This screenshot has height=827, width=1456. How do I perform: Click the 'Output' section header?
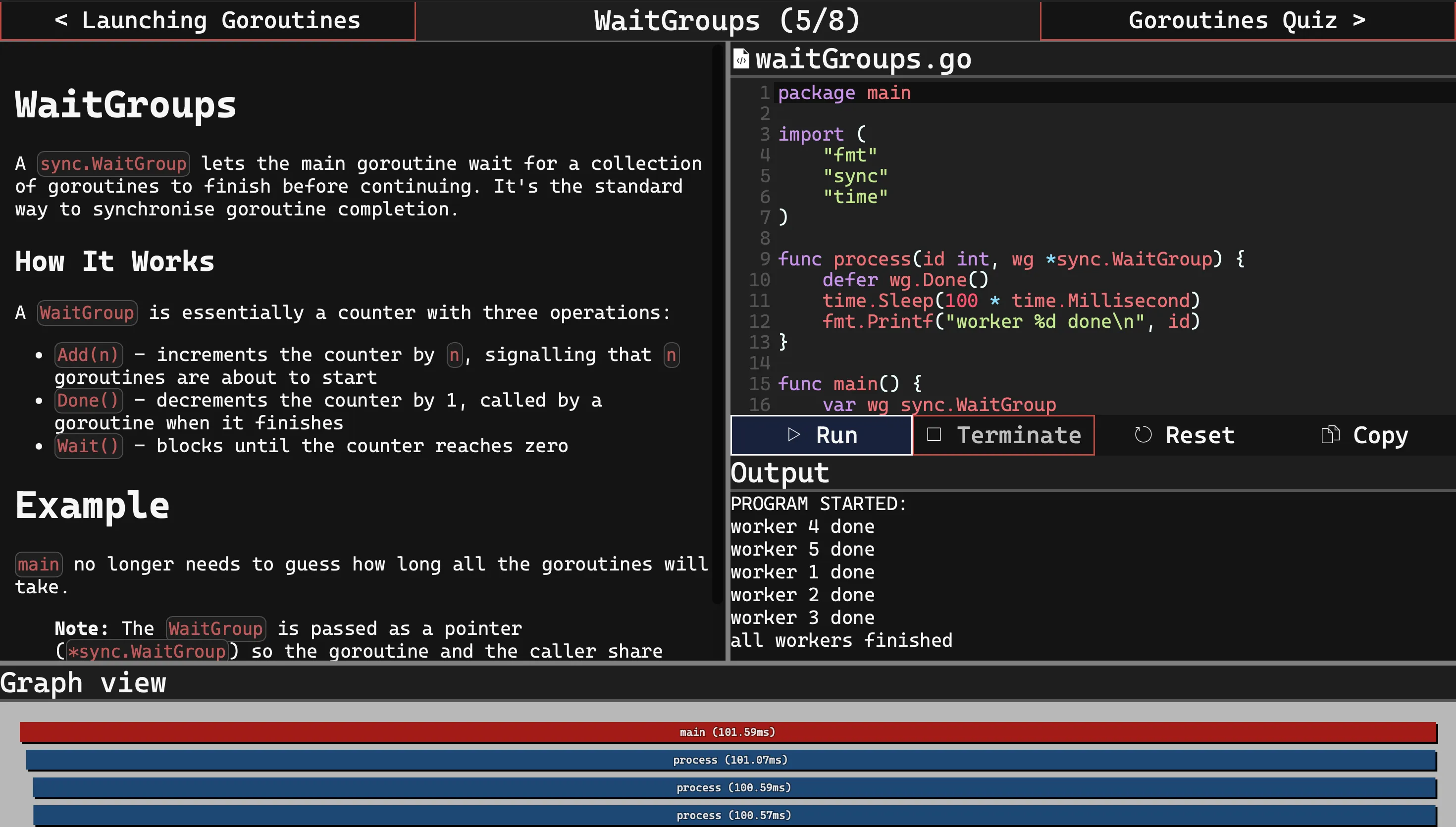780,473
